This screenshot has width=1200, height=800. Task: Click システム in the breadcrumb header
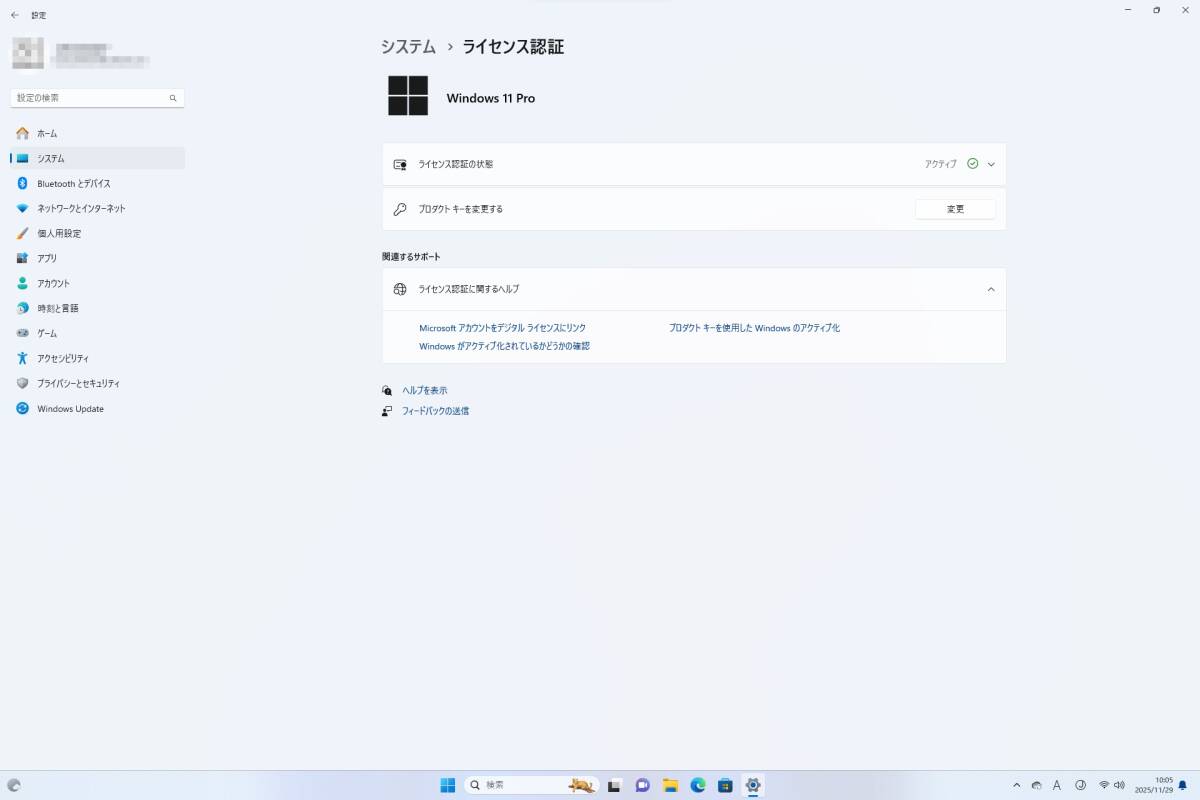(408, 47)
